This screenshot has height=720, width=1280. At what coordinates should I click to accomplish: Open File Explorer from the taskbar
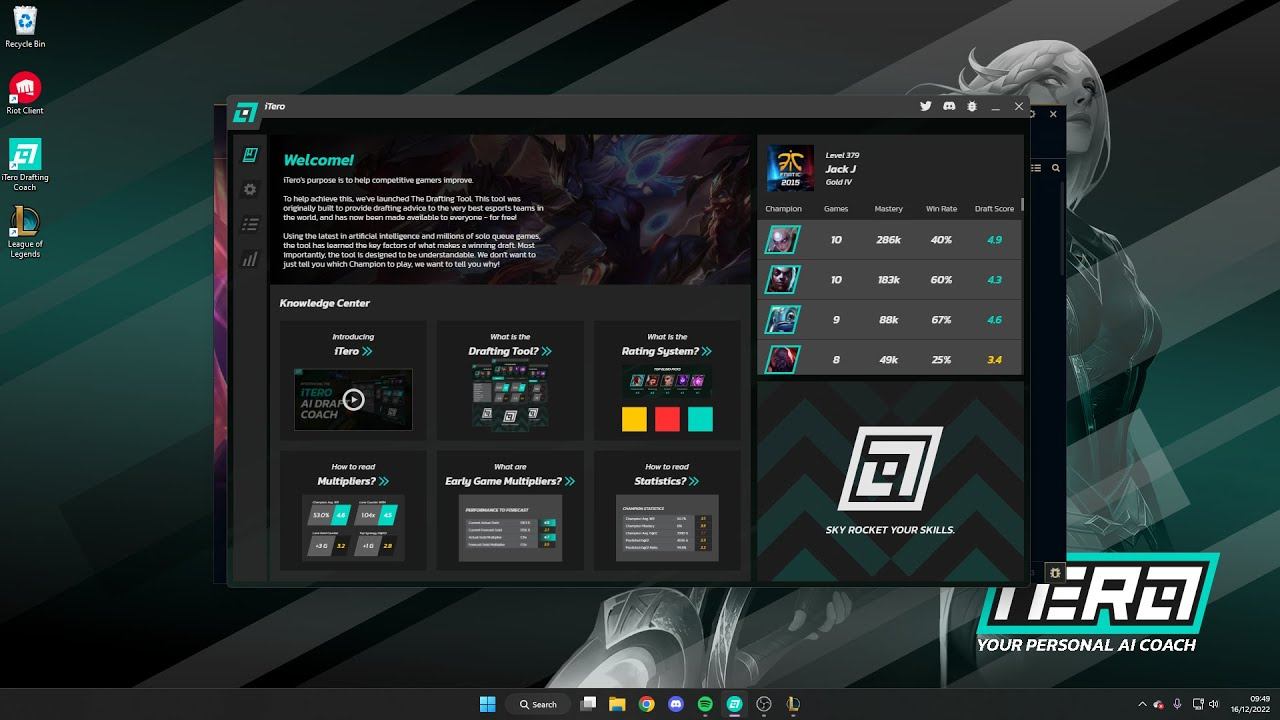(x=617, y=704)
